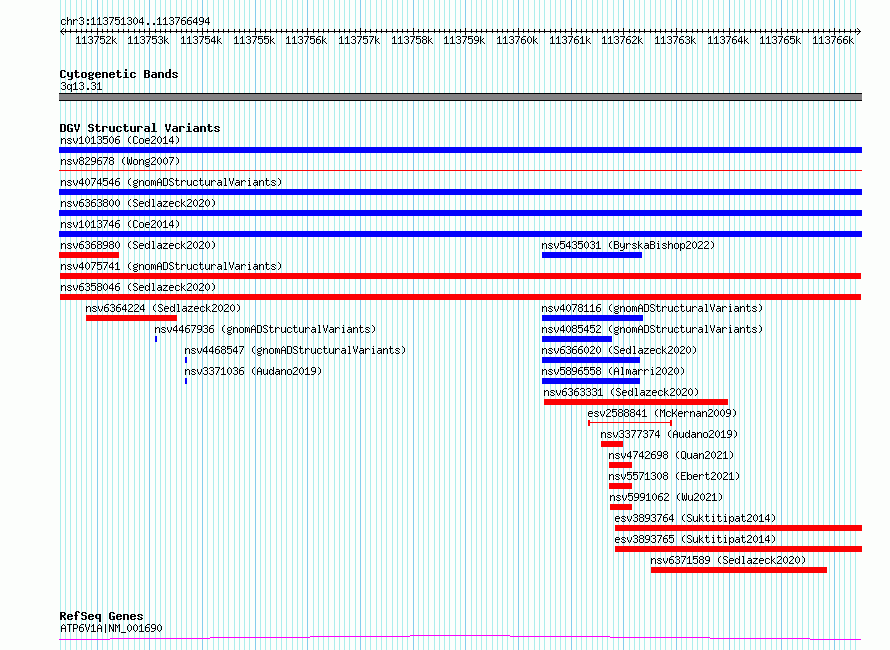This screenshot has height=650, width=890.
Task: Select the nsv5571308 (Ebert2021) label
Action: tap(674, 476)
